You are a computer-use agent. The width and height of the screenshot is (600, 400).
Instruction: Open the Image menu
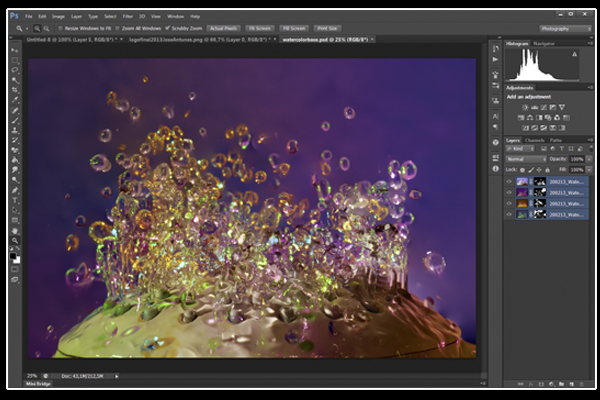58,16
